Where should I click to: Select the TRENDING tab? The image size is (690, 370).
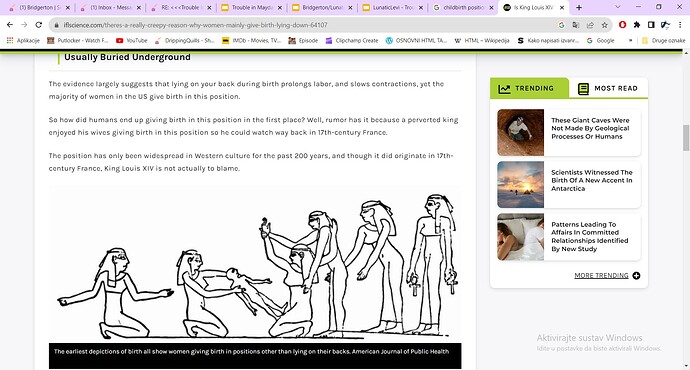coord(529,88)
